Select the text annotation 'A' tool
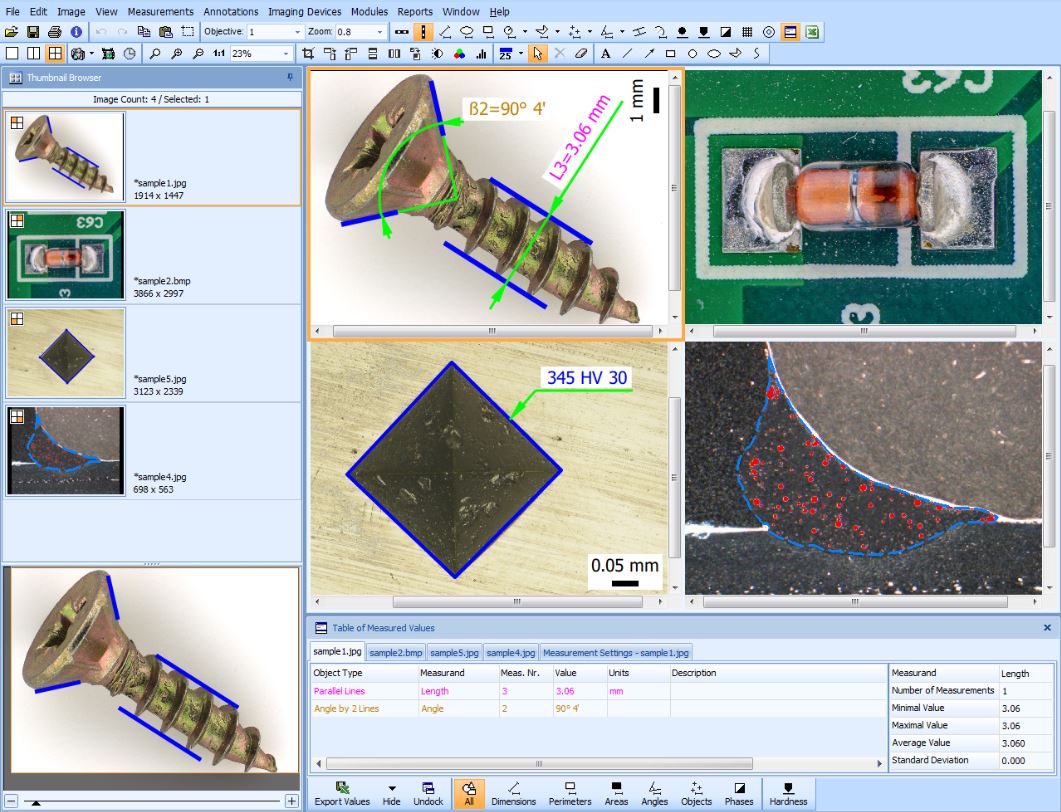This screenshot has width=1061, height=812. (606, 53)
